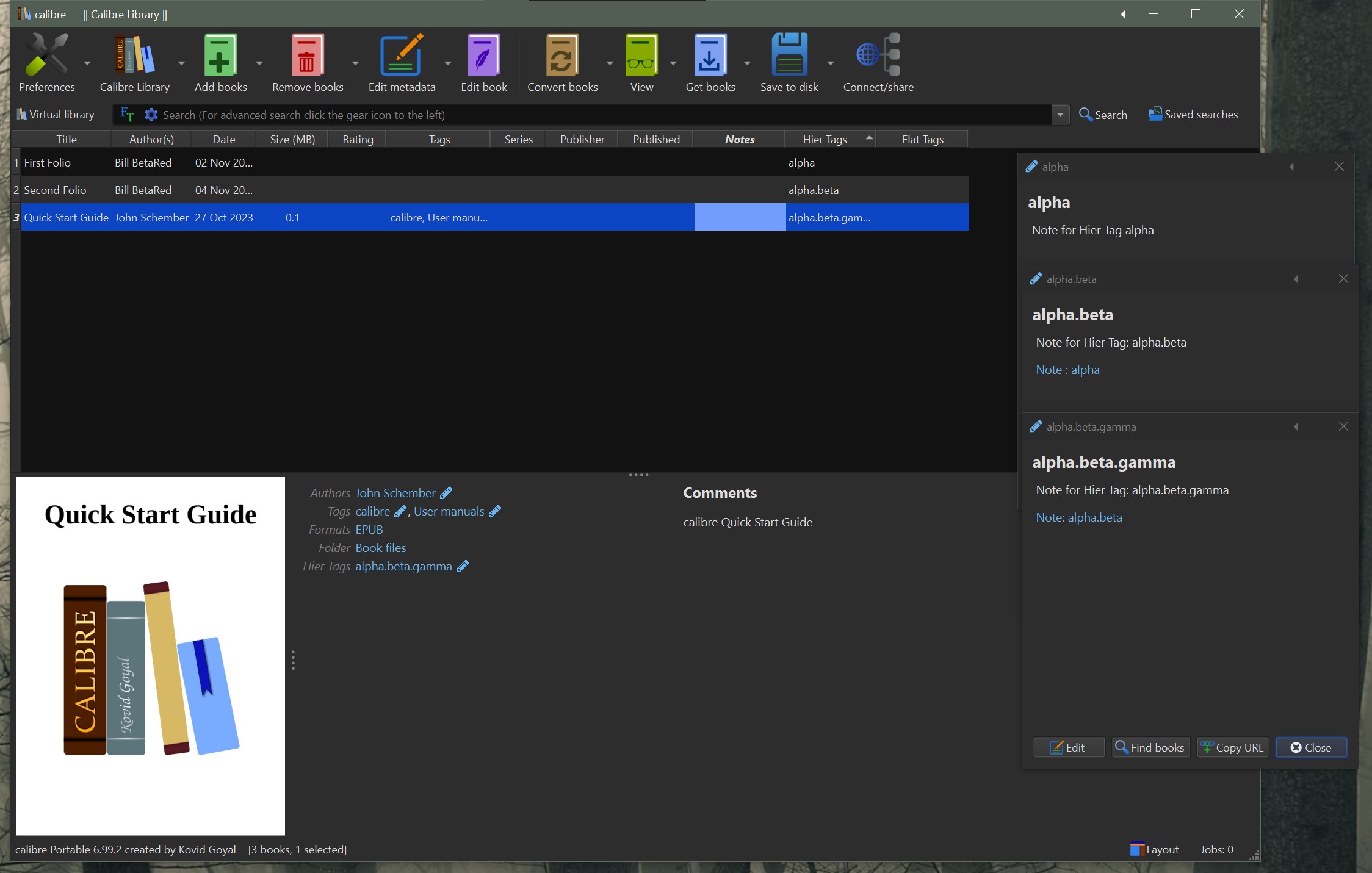The width and height of the screenshot is (1372, 873).
Task: Expand the Add books dropdown arrow
Action: pyautogui.click(x=259, y=63)
